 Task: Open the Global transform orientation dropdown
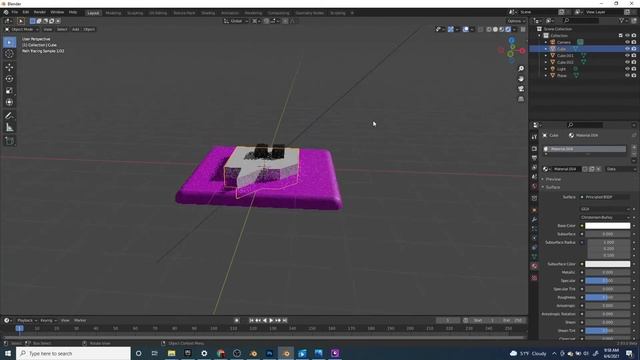tap(236, 21)
